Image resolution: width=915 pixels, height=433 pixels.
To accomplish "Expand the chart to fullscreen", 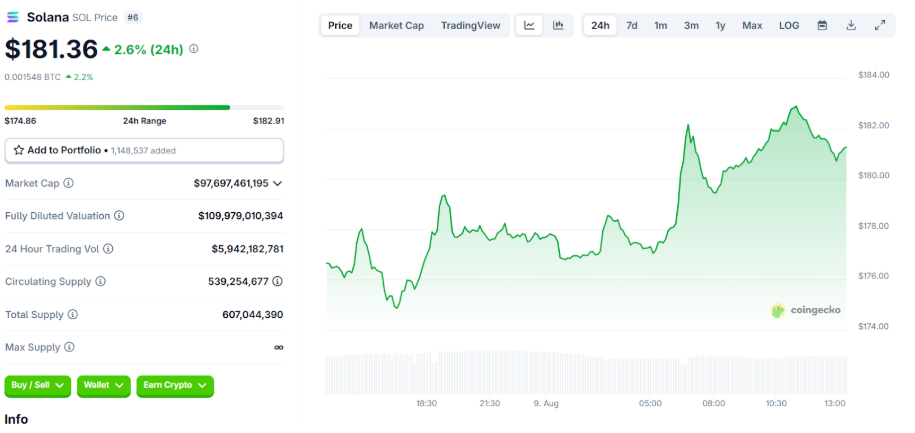I will (x=880, y=25).
